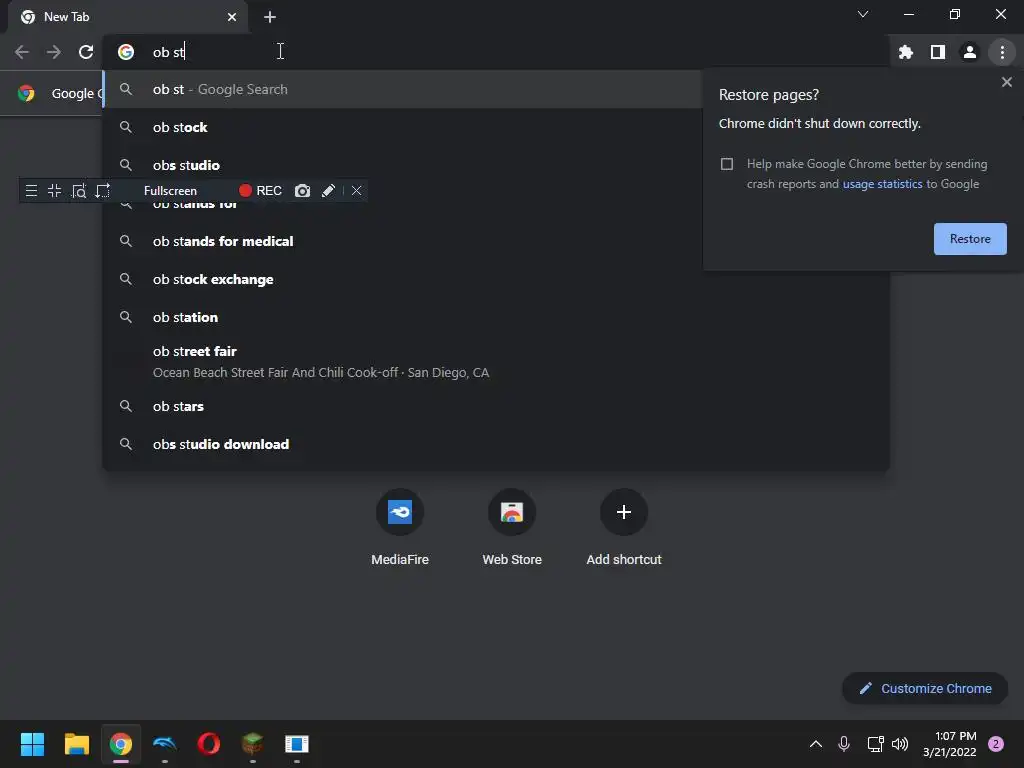Select 'ob st - Google Search' suggestion

pos(402,89)
